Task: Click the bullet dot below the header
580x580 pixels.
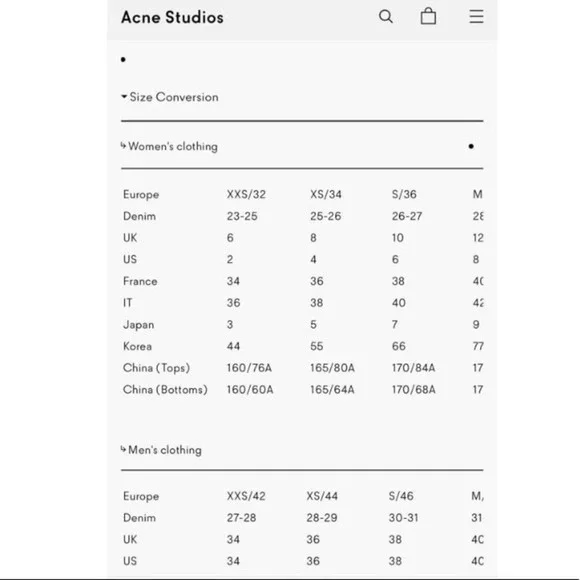Action: click(x=123, y=60)
